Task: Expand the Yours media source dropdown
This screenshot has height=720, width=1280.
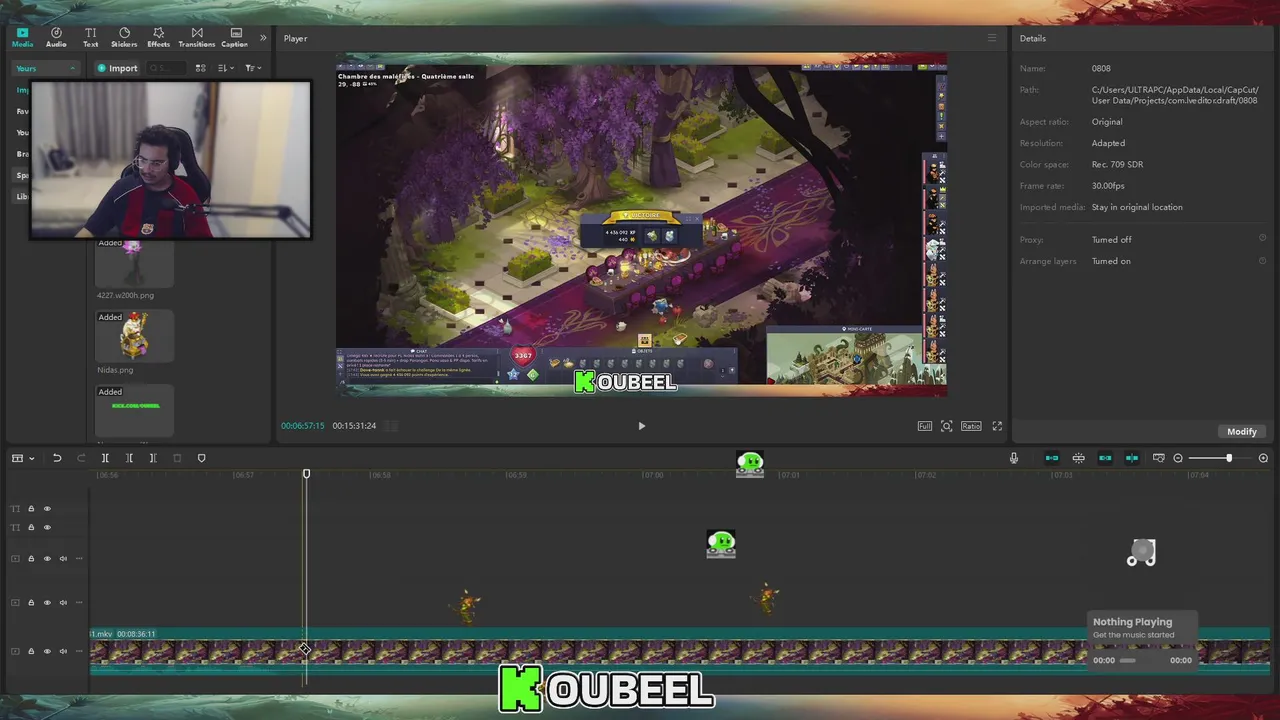Action: tap(45, 68)
